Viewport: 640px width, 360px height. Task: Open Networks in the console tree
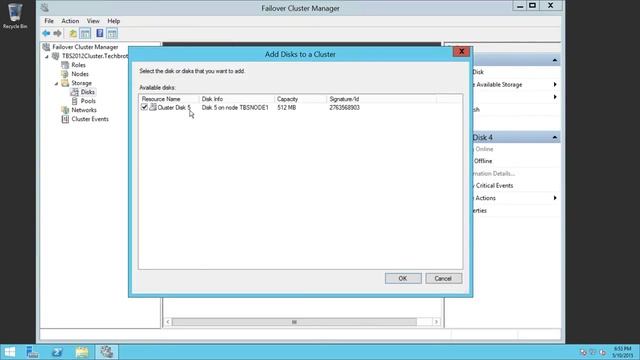(x=84, y=110)
